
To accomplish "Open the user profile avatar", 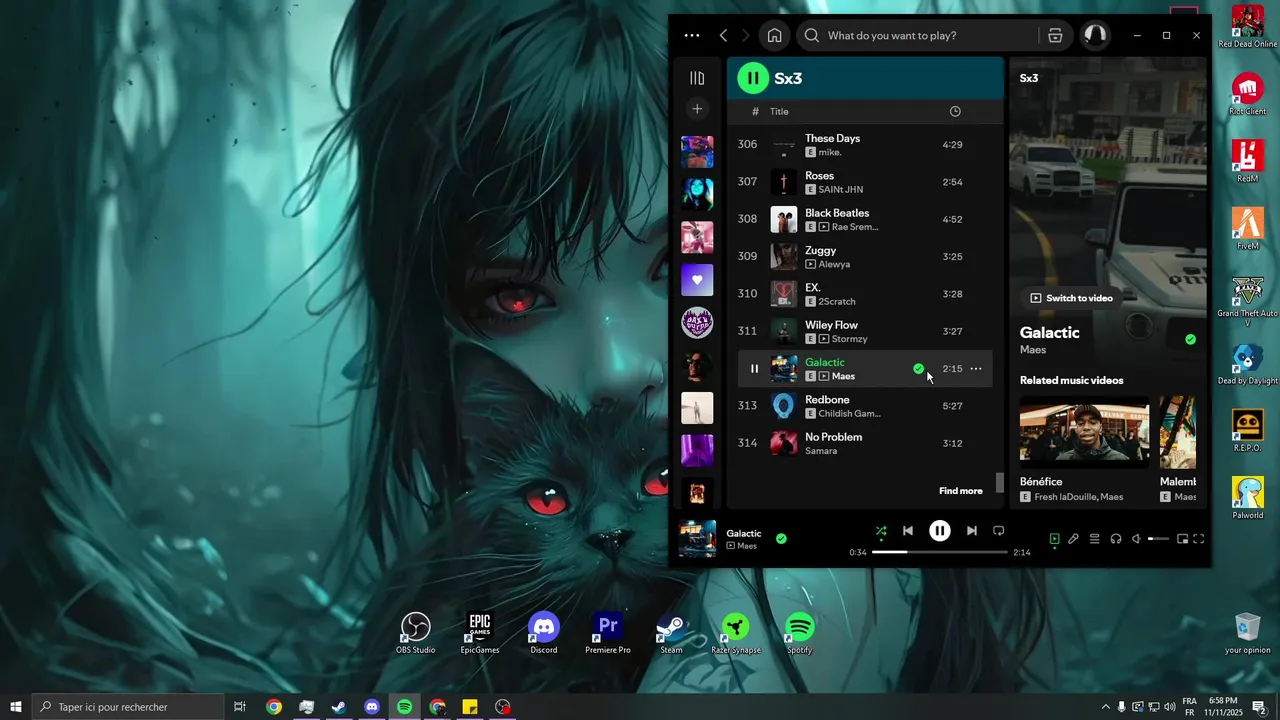I will [x=1095, y=35].
